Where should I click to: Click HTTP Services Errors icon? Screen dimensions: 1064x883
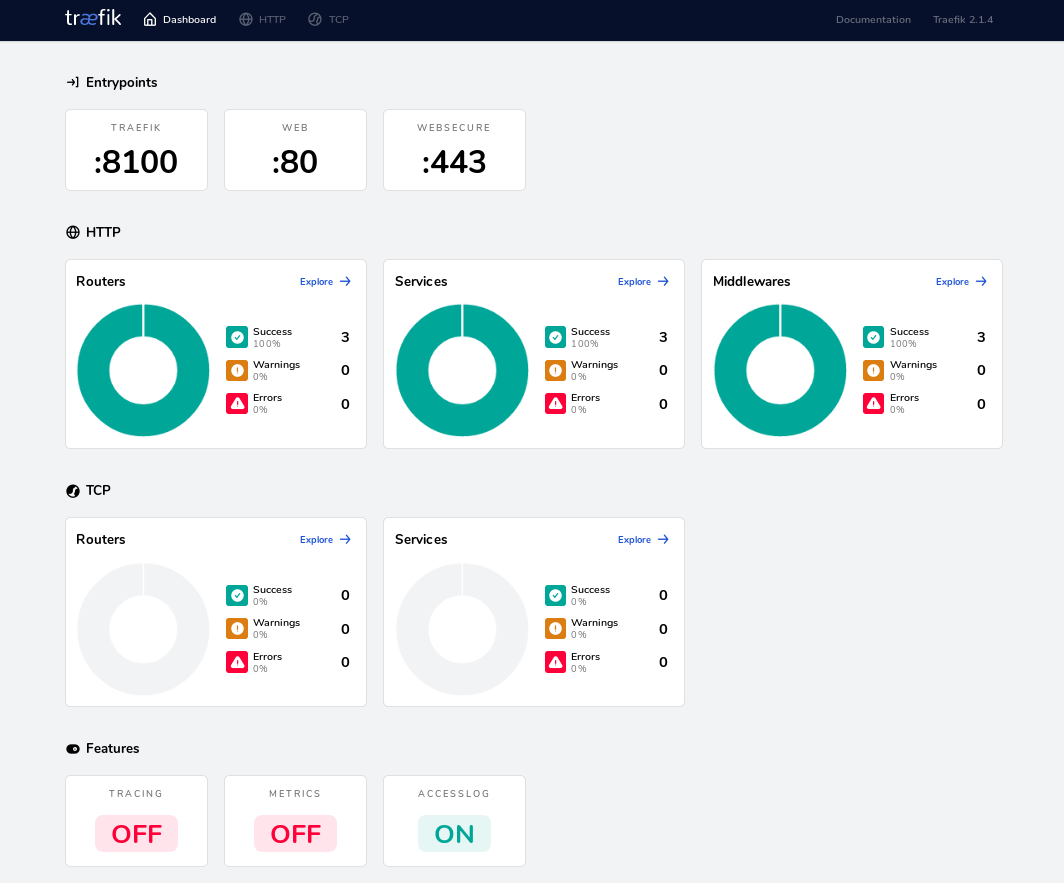point(556,404)
